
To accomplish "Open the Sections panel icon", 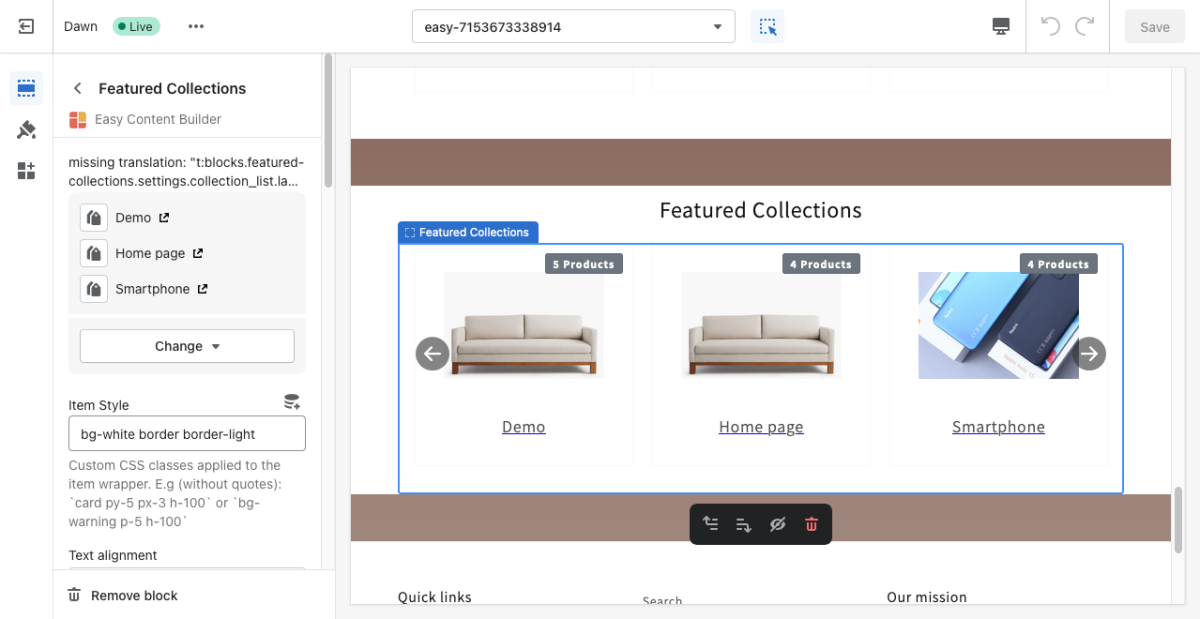I will coord(27,88).
